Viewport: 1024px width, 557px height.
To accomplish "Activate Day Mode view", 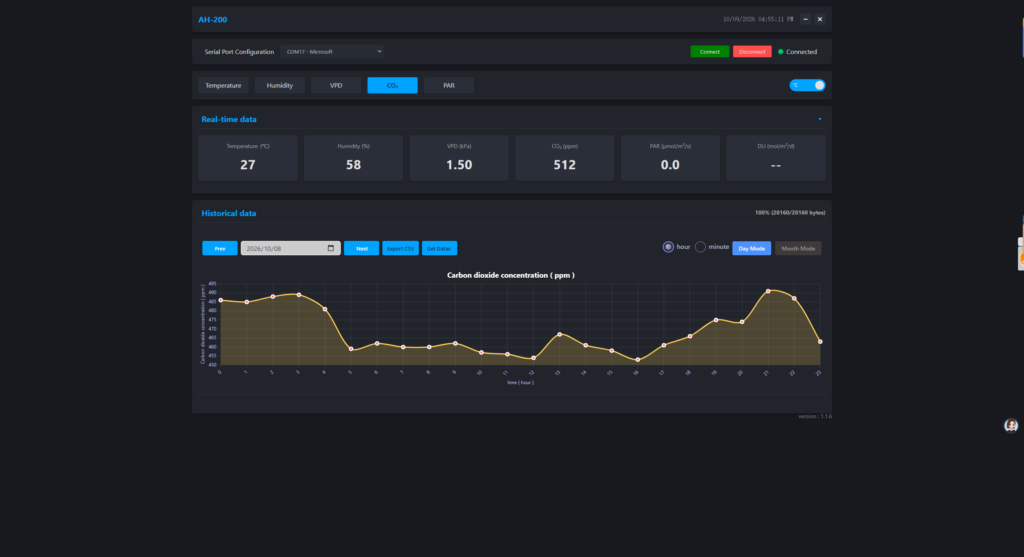I will [x=752, y=248].
